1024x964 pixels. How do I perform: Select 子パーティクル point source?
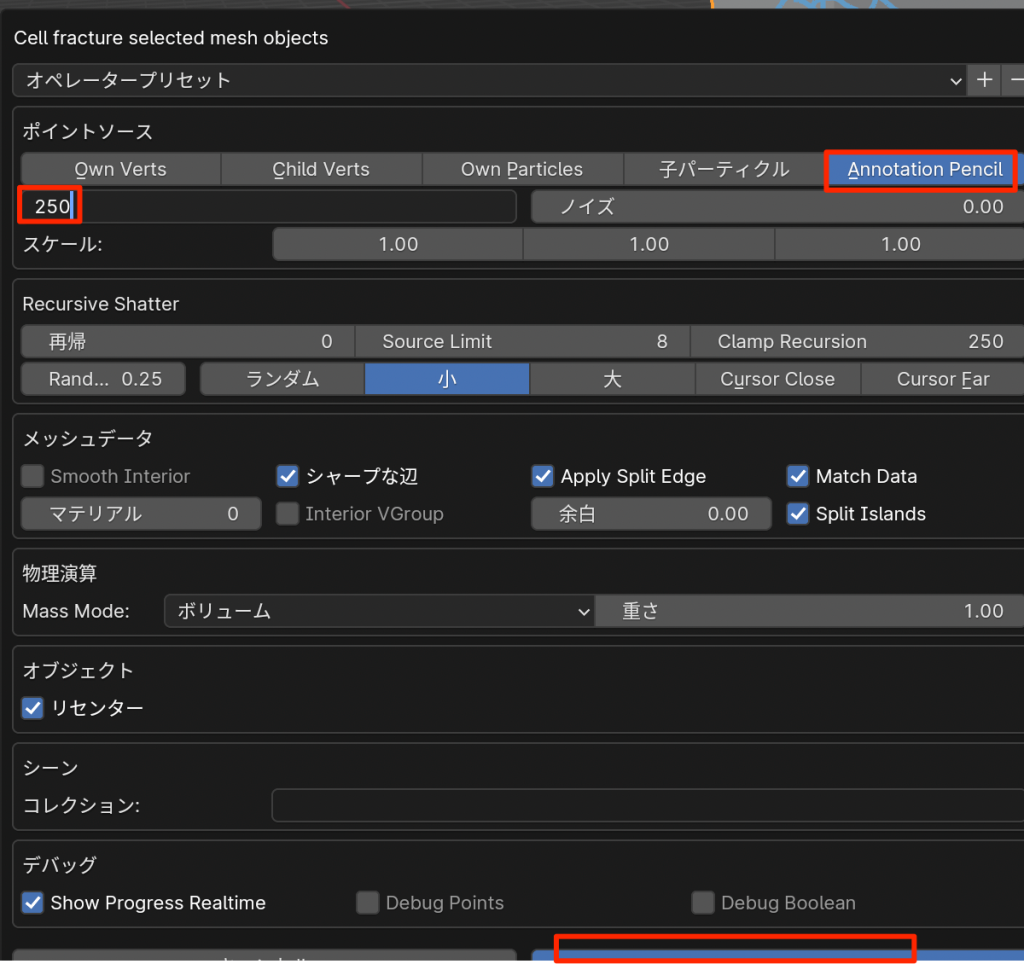coord(724,169)
